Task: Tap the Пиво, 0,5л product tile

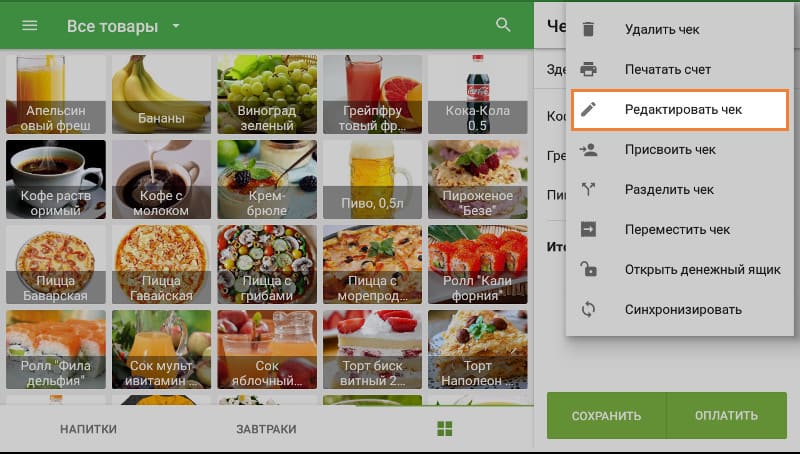Action: point(372,180)
